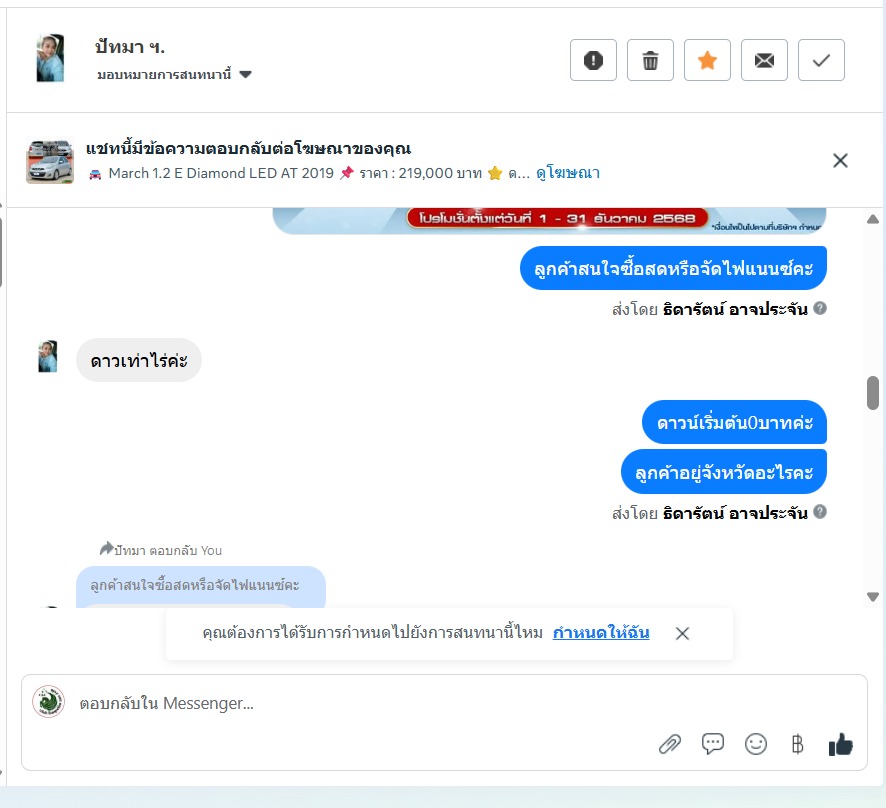886x808 pixels.
Task: Delete conversation using trash icon
Action: click(x=650, y=60)
